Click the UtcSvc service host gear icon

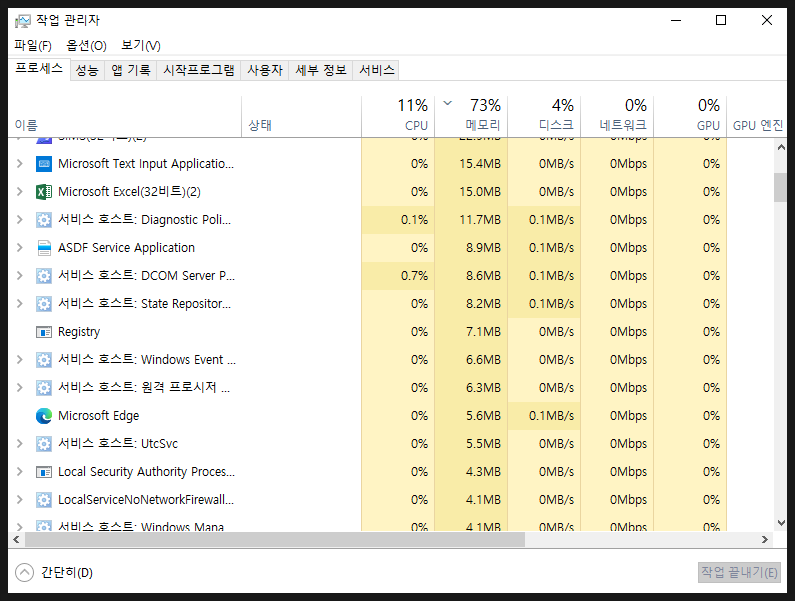44,444
